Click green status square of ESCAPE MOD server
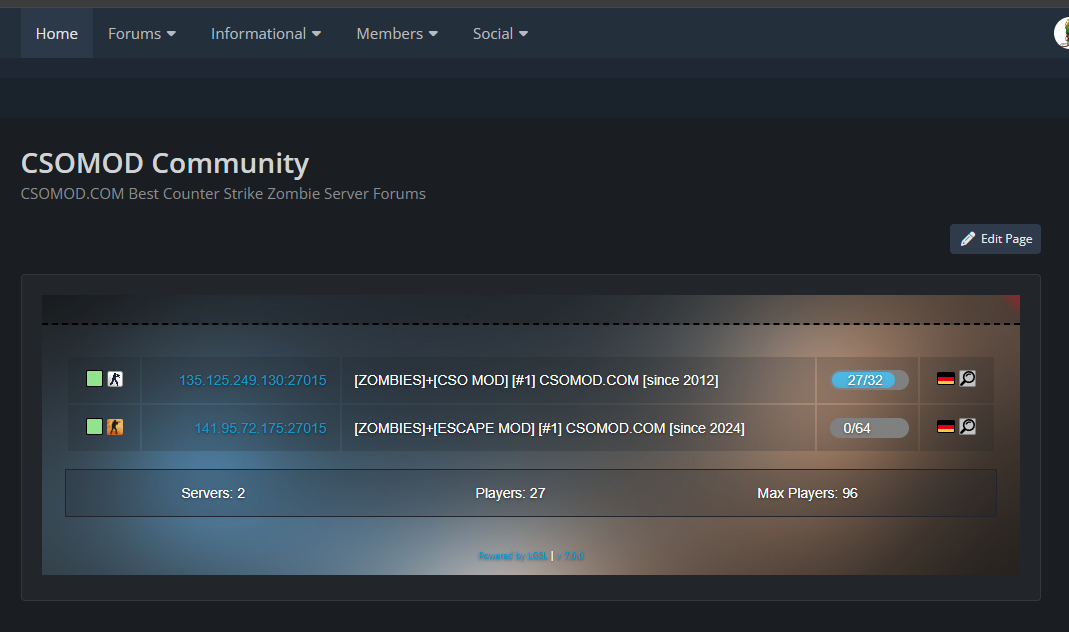Viewport: 1069px width, 632px height. (94, 427)
